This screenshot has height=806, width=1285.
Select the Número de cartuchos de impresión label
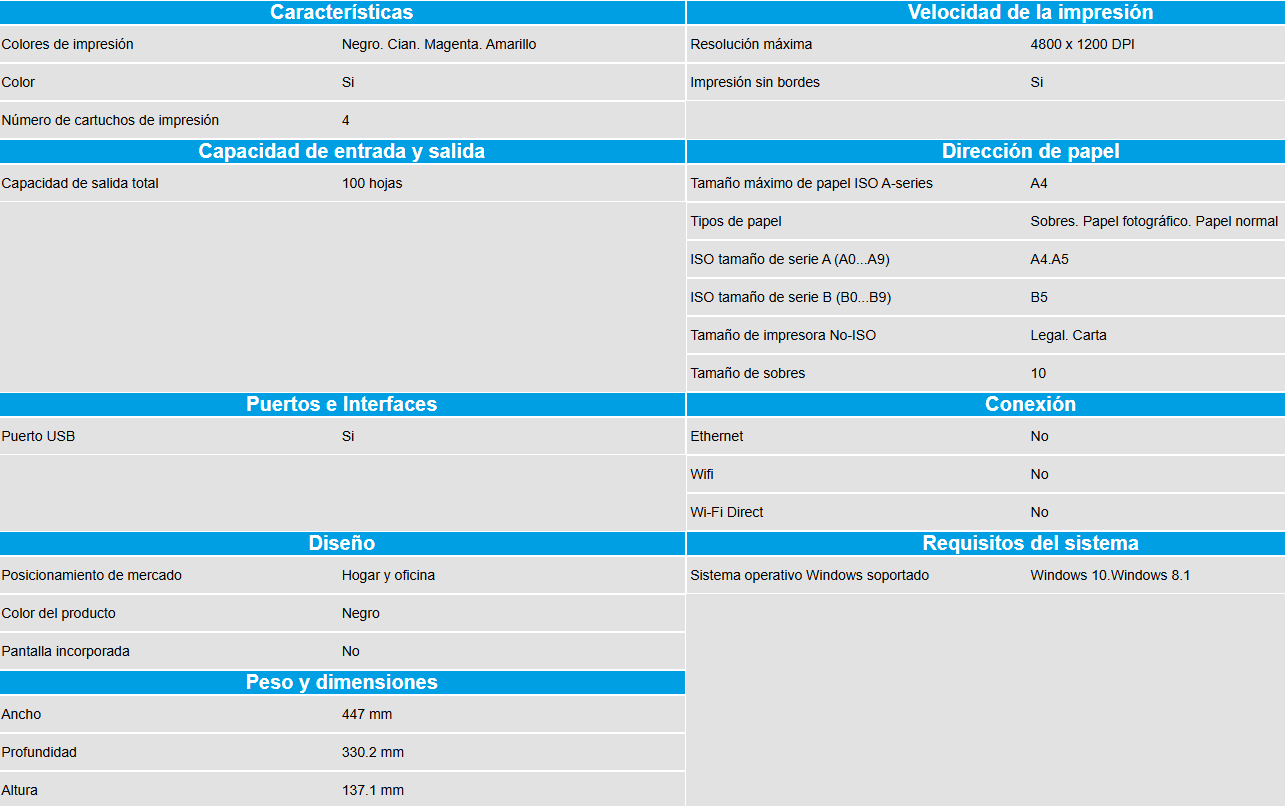(x=110, y=120)
